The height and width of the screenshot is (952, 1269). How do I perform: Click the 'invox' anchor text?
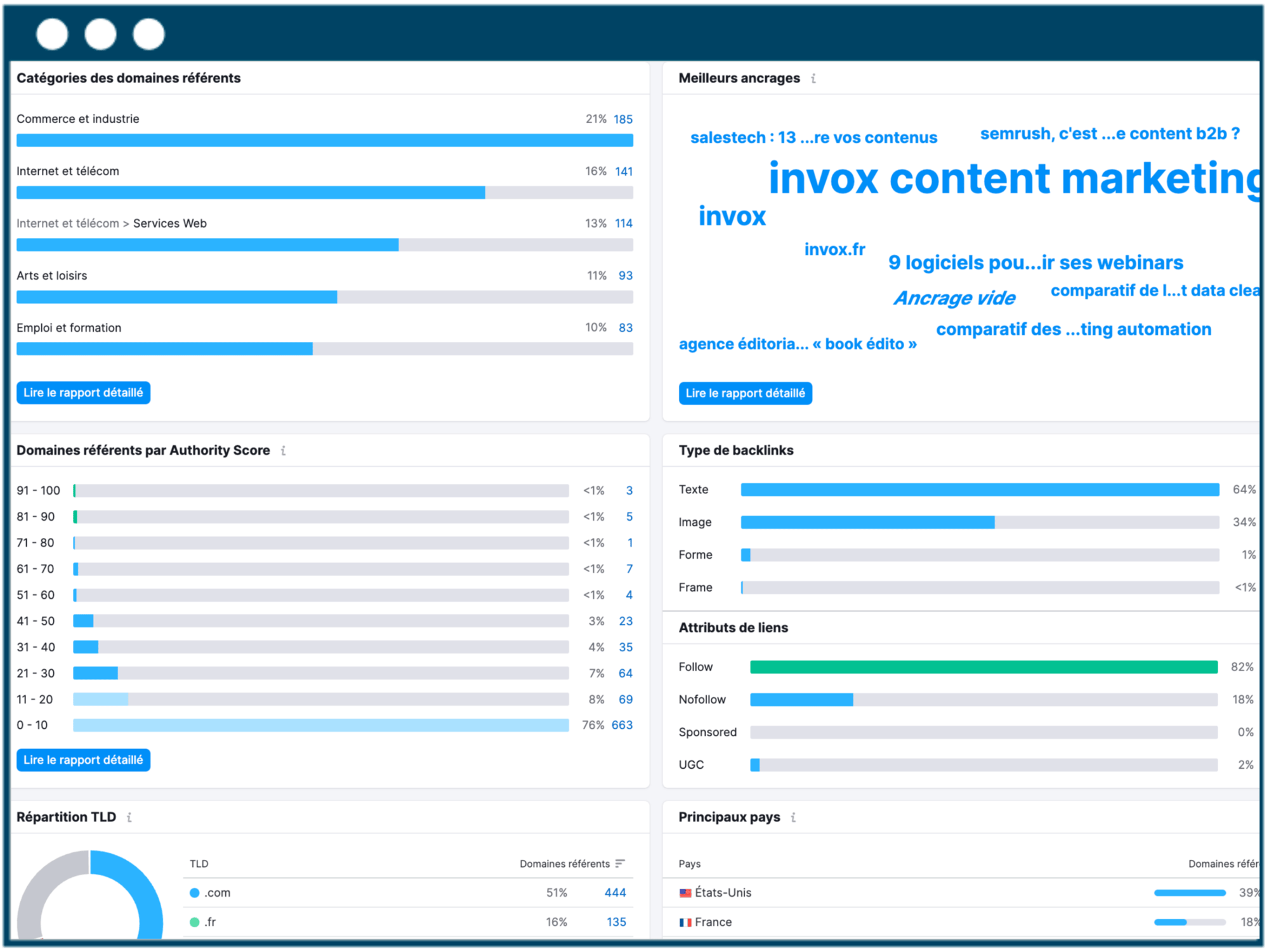[x=732, y=217]
